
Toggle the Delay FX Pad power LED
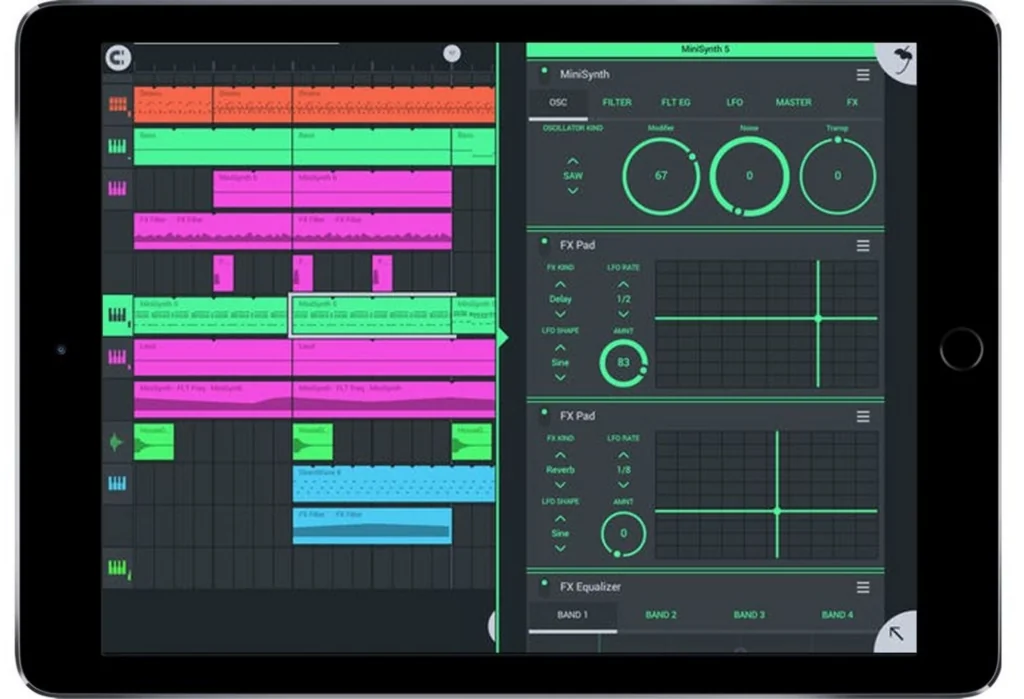tap(544, 242)
